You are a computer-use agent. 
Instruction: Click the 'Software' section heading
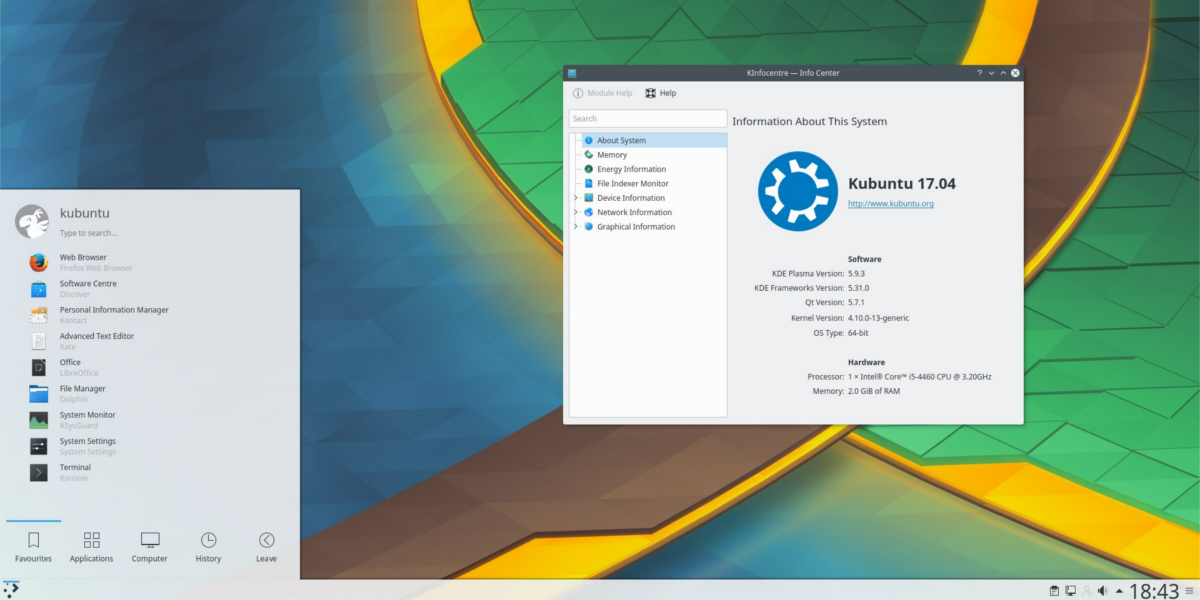pos(865,259)
